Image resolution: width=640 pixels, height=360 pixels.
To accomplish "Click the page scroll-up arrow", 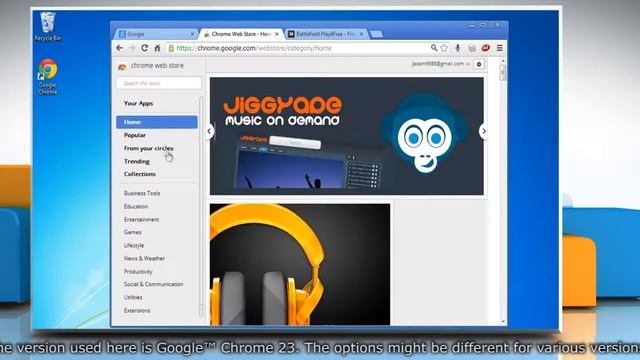I will coord(503,61).
